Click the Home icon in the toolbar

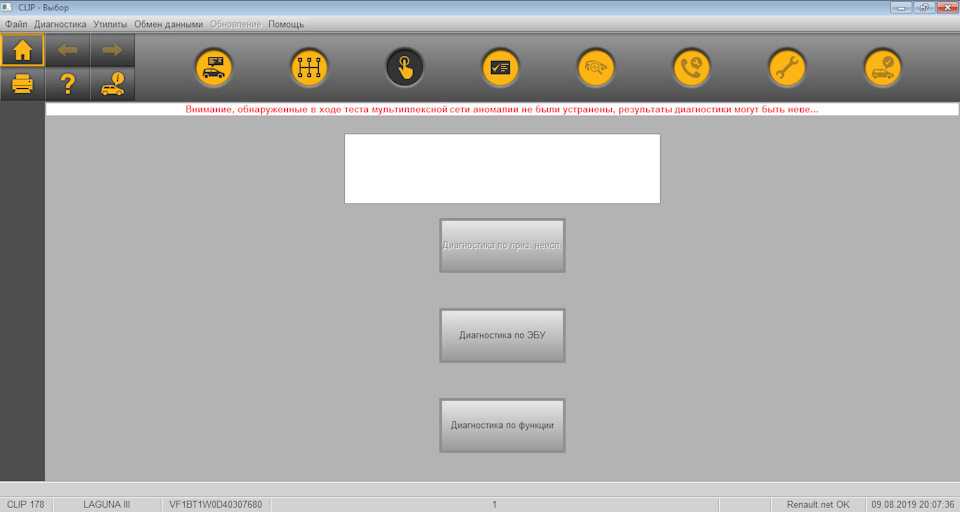[22, 50]
